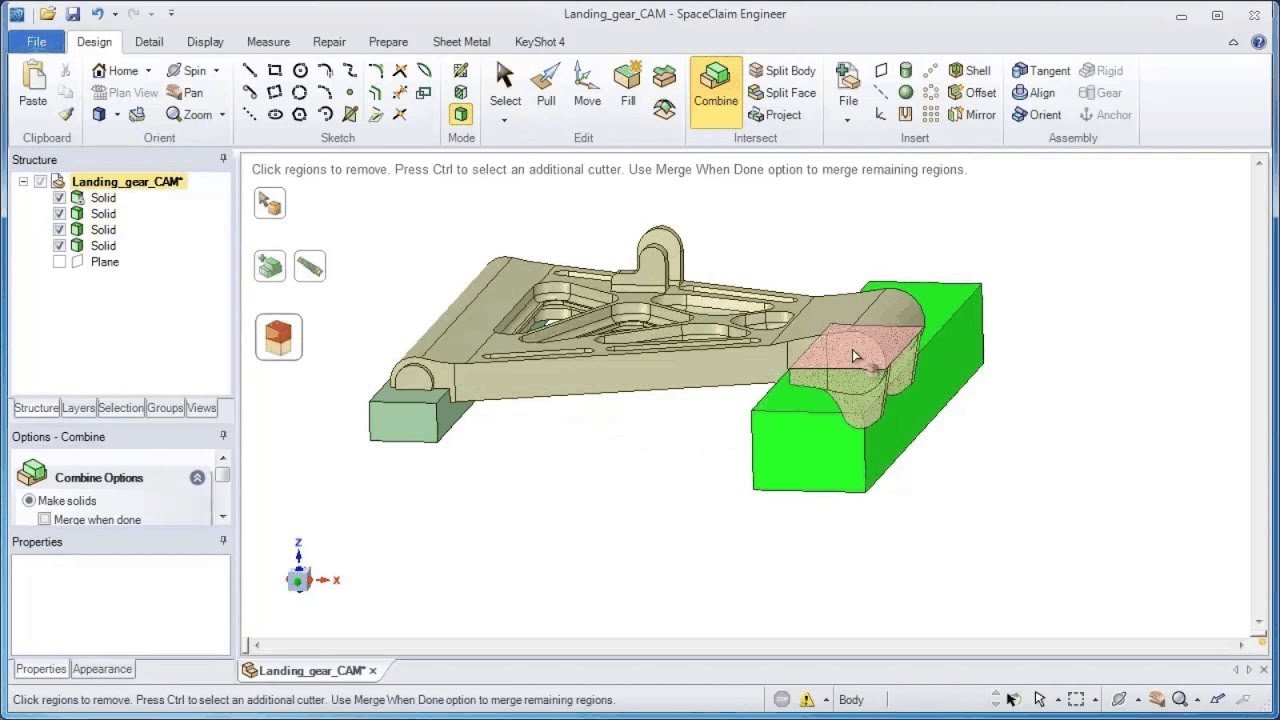Open the Spin dropdown arrow
The image size is (1280, 720).
click(x=216, y=71)
